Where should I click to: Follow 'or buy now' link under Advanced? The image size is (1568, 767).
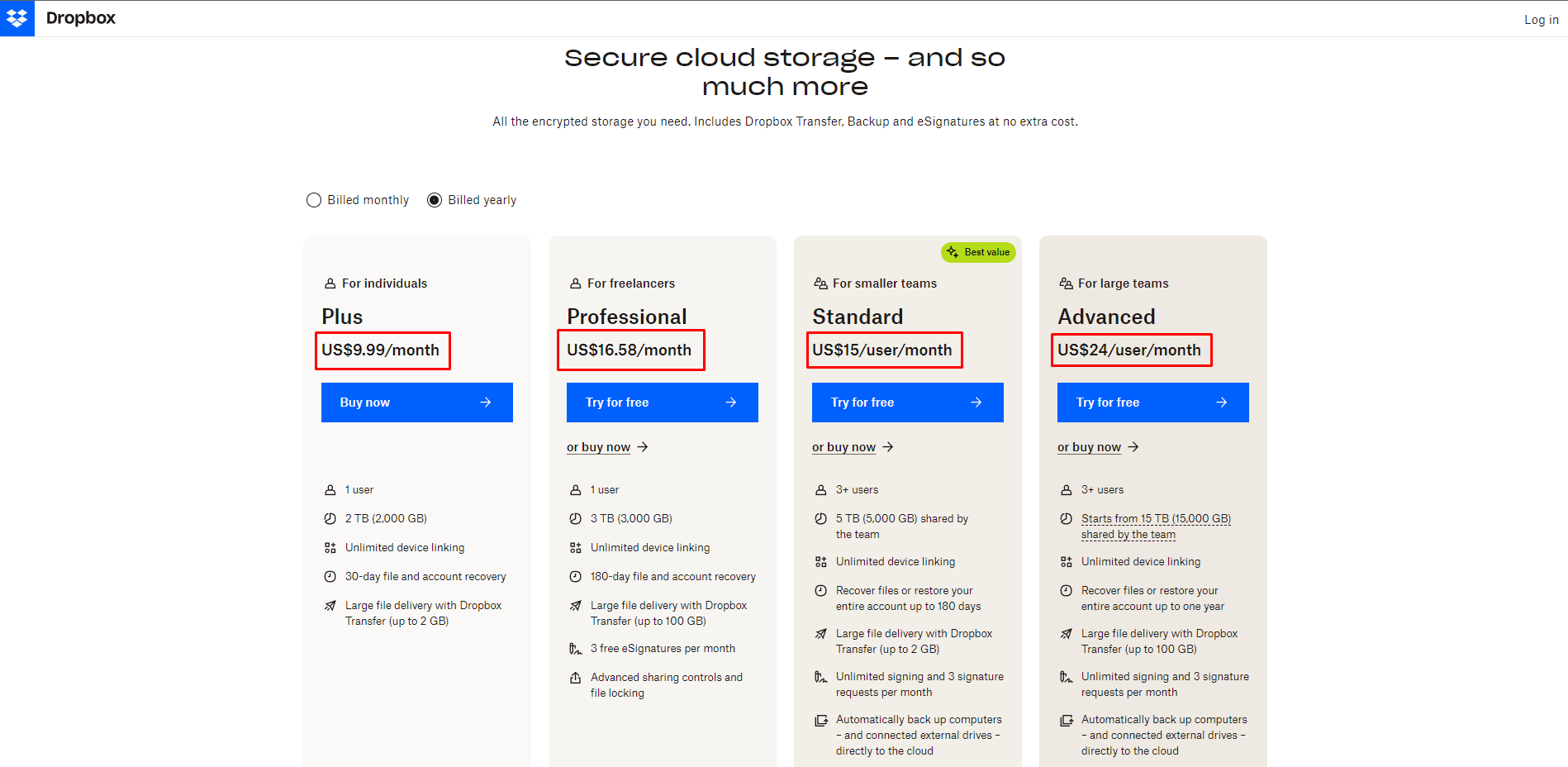pos(1098,447)
